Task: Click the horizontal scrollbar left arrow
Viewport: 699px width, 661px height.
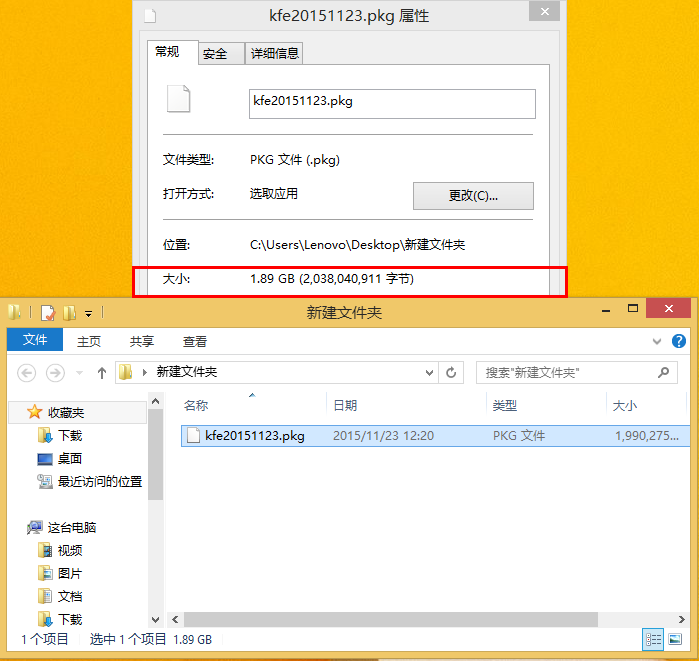Action: (175, 620)
